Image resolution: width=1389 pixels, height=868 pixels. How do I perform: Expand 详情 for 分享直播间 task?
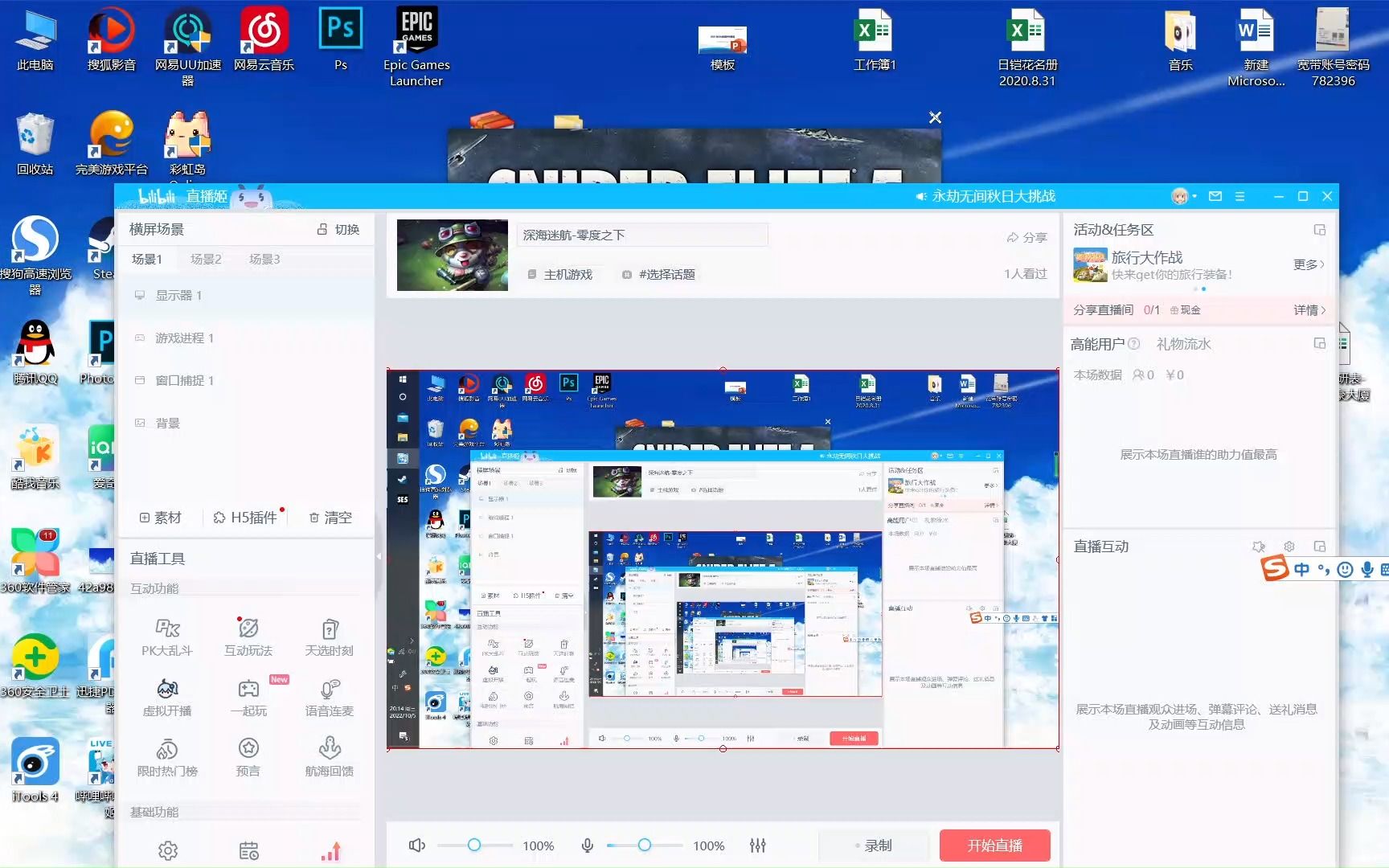pyautogui.click(x=1309, y=310)
